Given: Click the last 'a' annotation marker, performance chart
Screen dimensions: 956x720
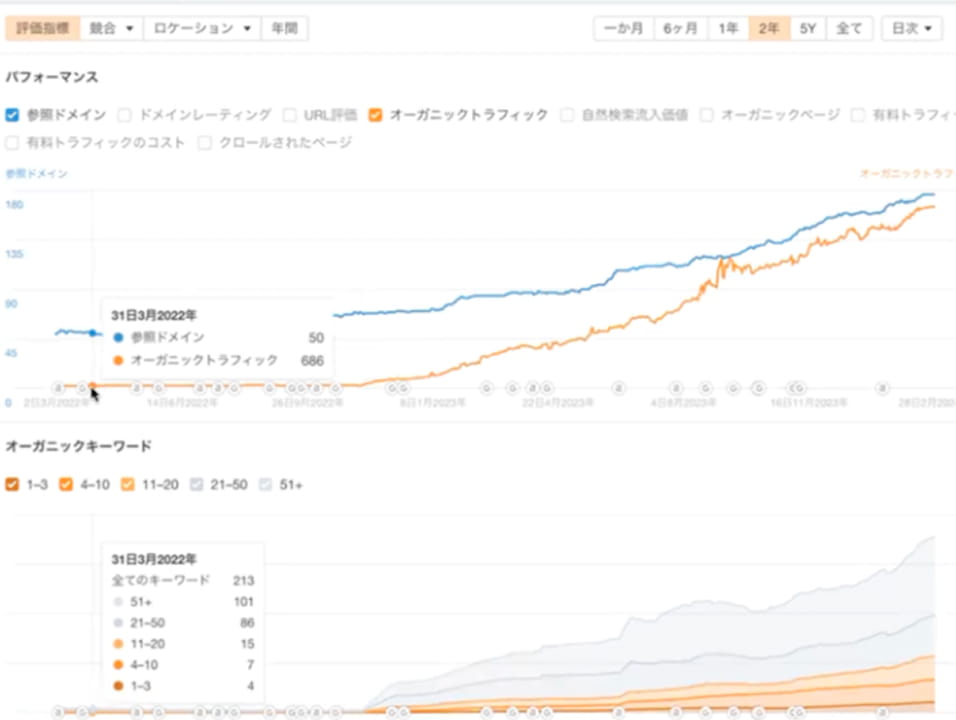Looking at the screenshot, I should (x=882, y=388).
